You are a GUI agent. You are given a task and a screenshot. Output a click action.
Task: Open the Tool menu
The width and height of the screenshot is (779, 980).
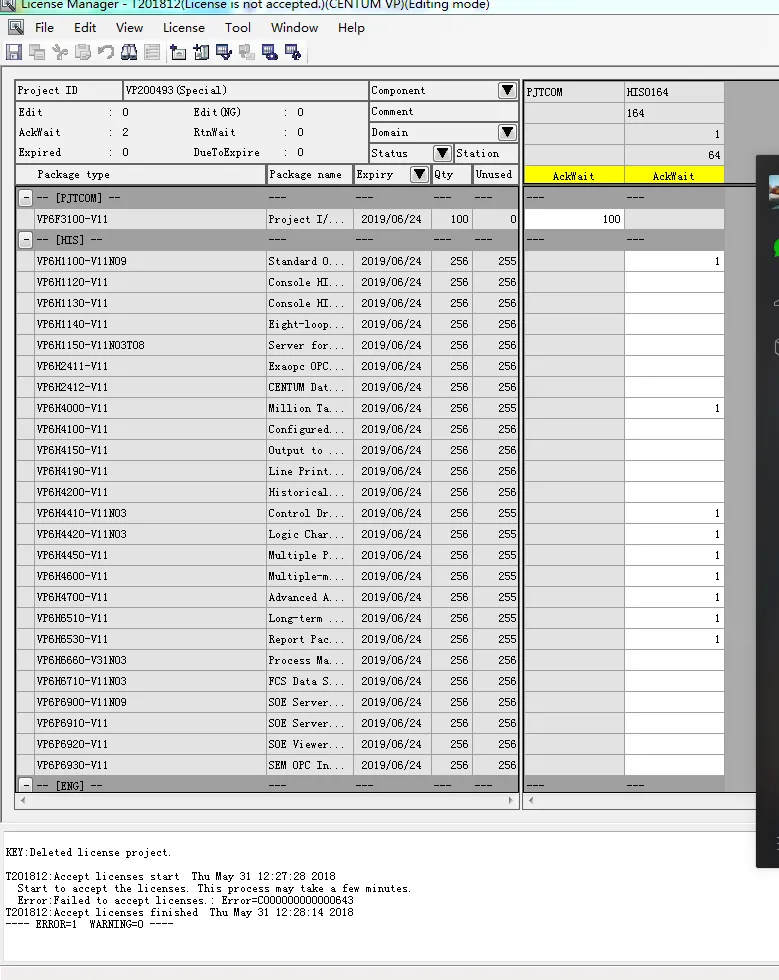pyautogui.click(x=238, y=28)
